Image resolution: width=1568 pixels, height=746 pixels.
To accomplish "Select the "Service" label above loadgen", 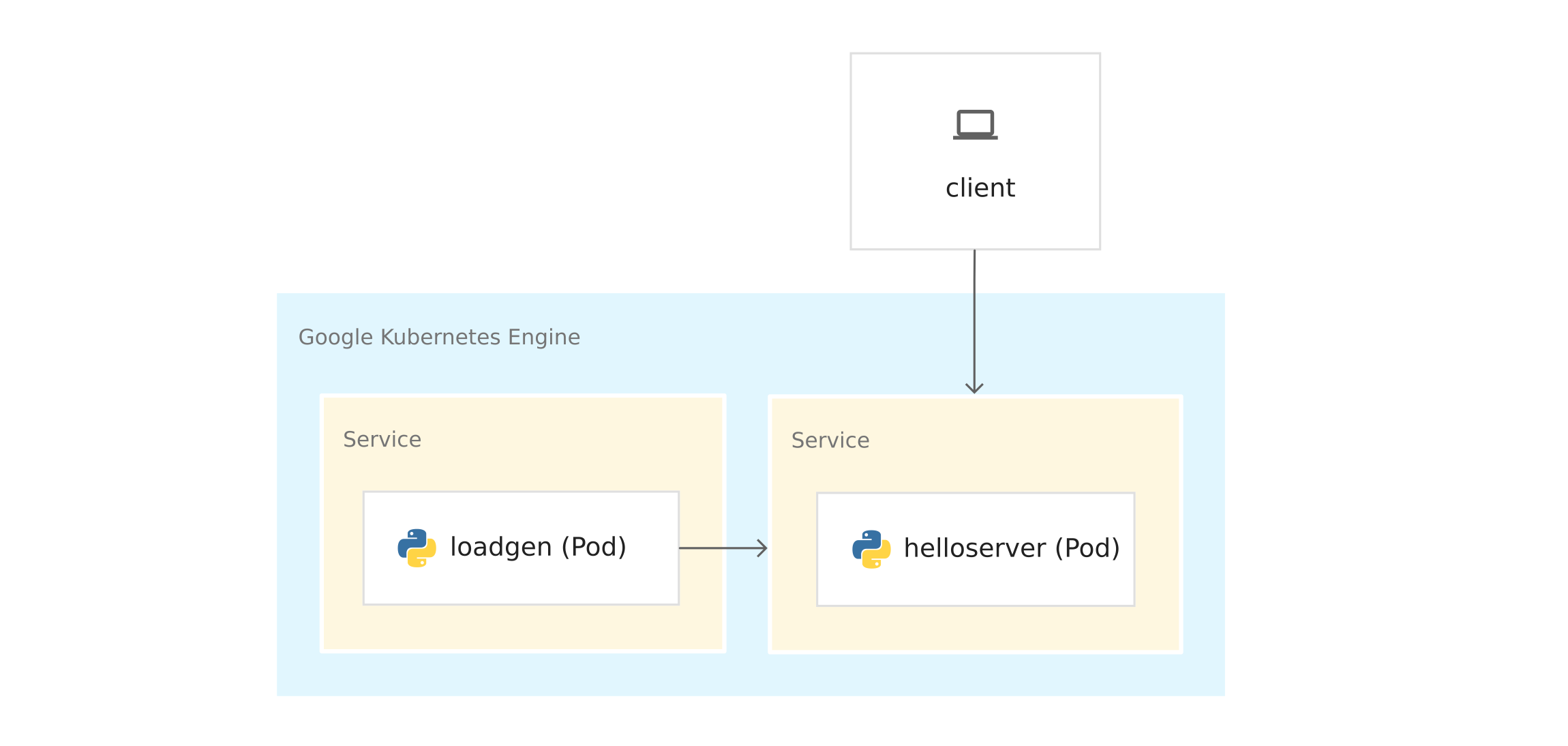I will 382,439.
